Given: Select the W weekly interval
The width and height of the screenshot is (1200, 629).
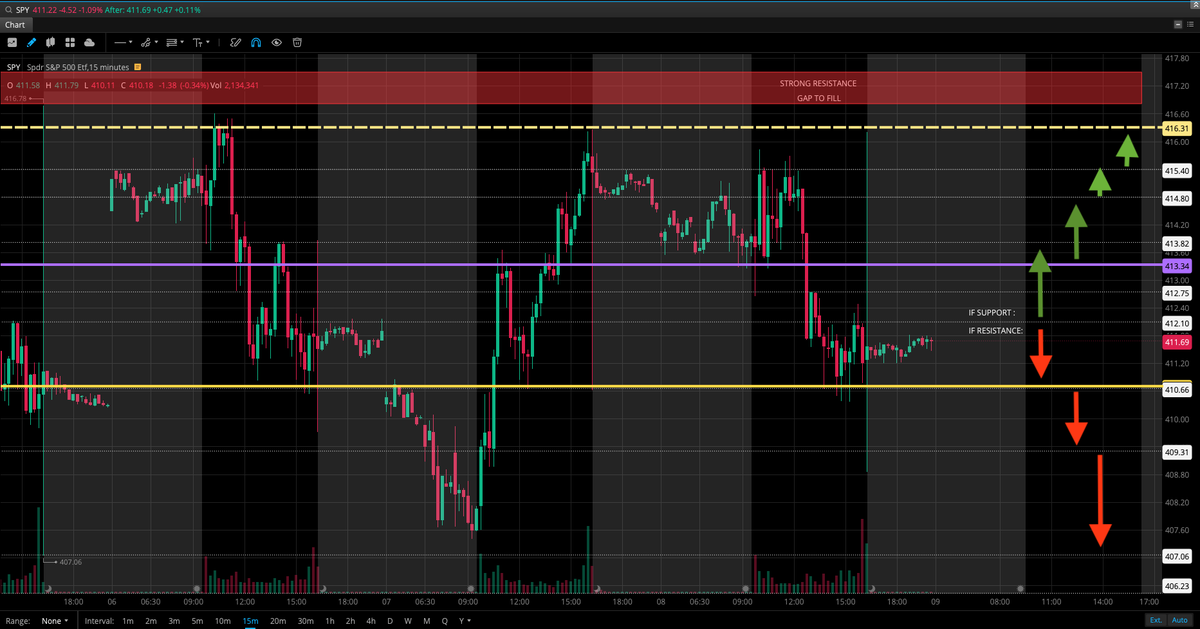Looking at the screenshot, I should (408, 621).
